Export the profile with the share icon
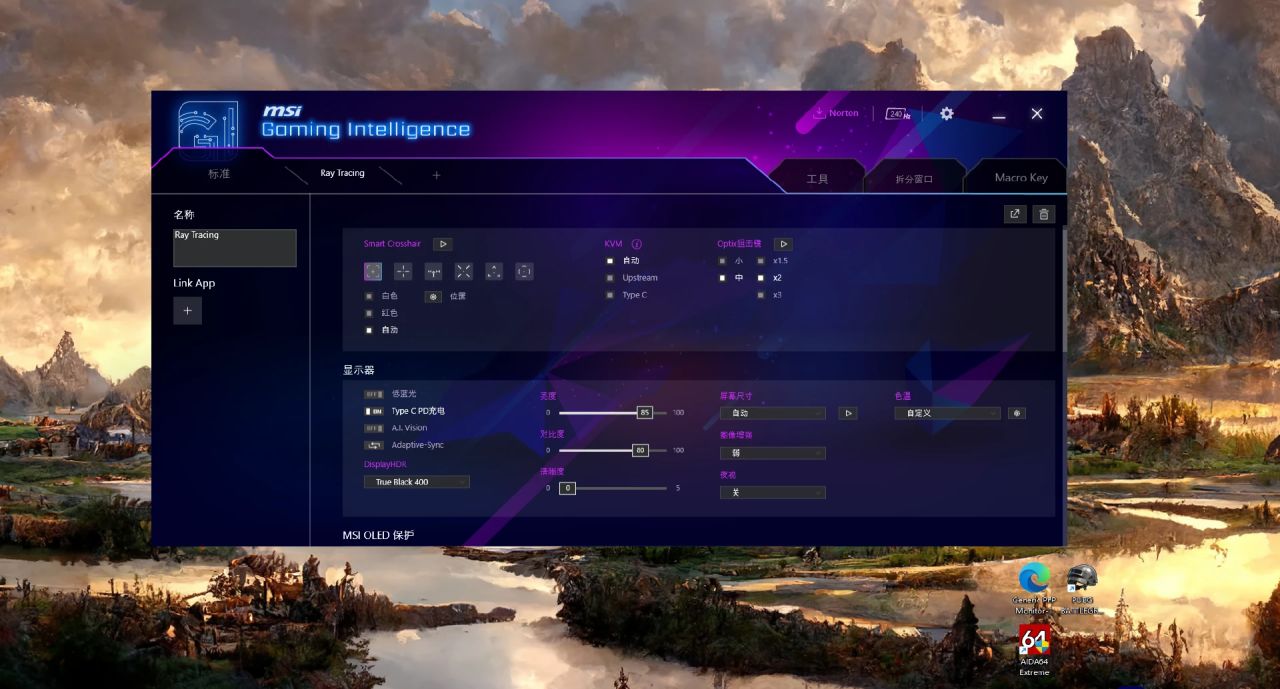Image resolution: width=1280 pixels, height=689 pixels. [1015, 214]
